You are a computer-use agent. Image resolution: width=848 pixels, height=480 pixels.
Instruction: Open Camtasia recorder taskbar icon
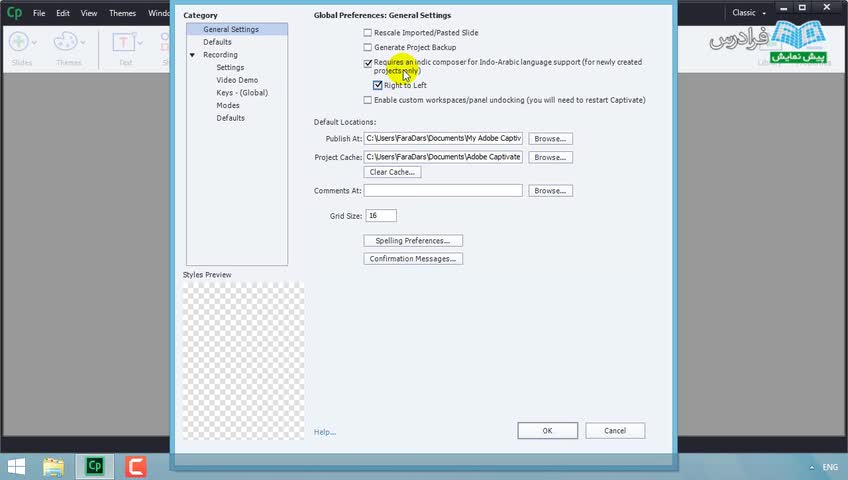tap(136, 466)
